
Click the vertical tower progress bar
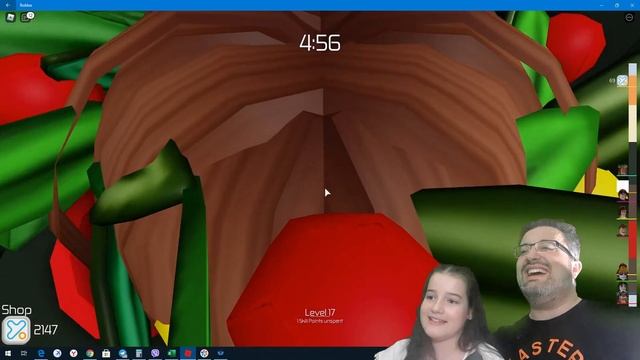(x=632, y=184)
